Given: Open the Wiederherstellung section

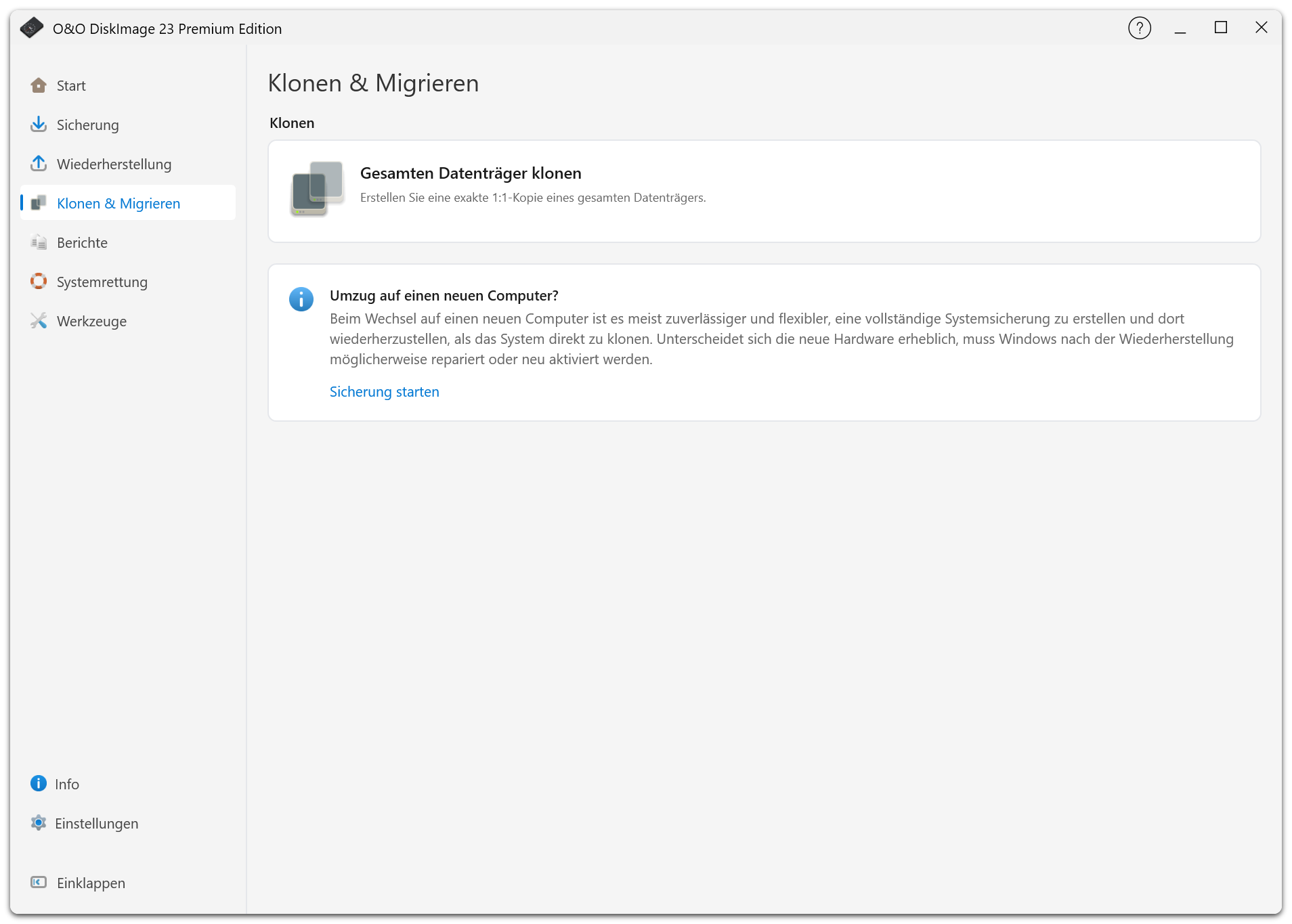Looking at the screenshot, I should 128,164.
